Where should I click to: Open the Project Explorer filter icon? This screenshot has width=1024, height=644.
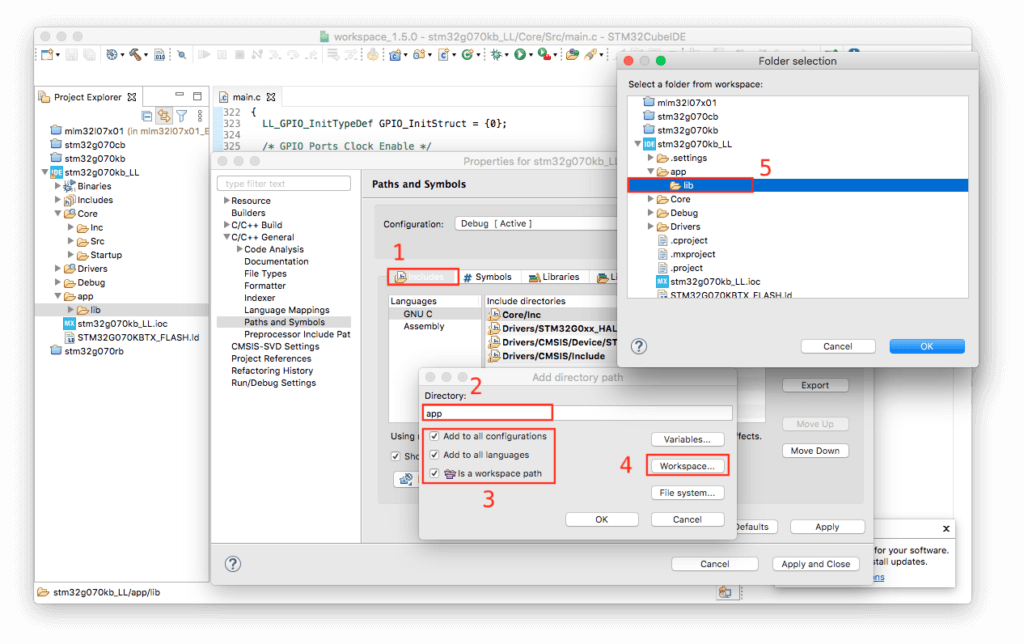click(x=182, y=116)
